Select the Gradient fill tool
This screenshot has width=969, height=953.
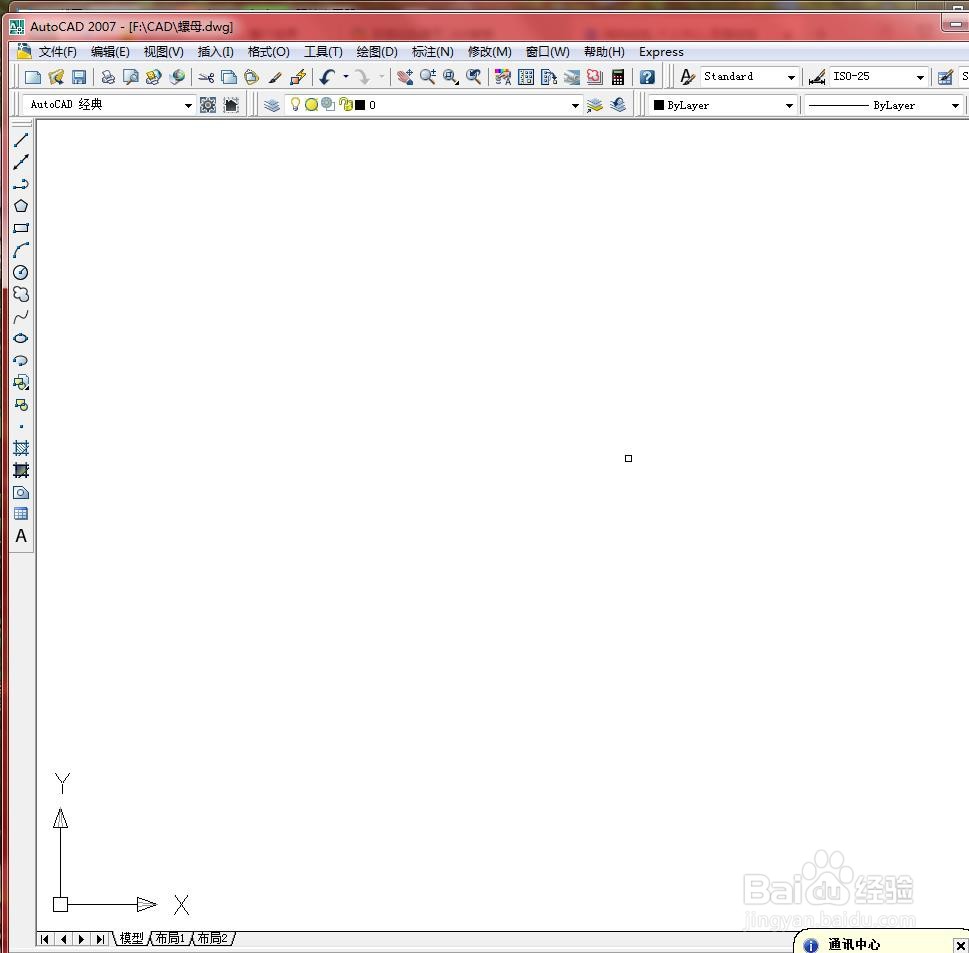[x=21, y=470]
